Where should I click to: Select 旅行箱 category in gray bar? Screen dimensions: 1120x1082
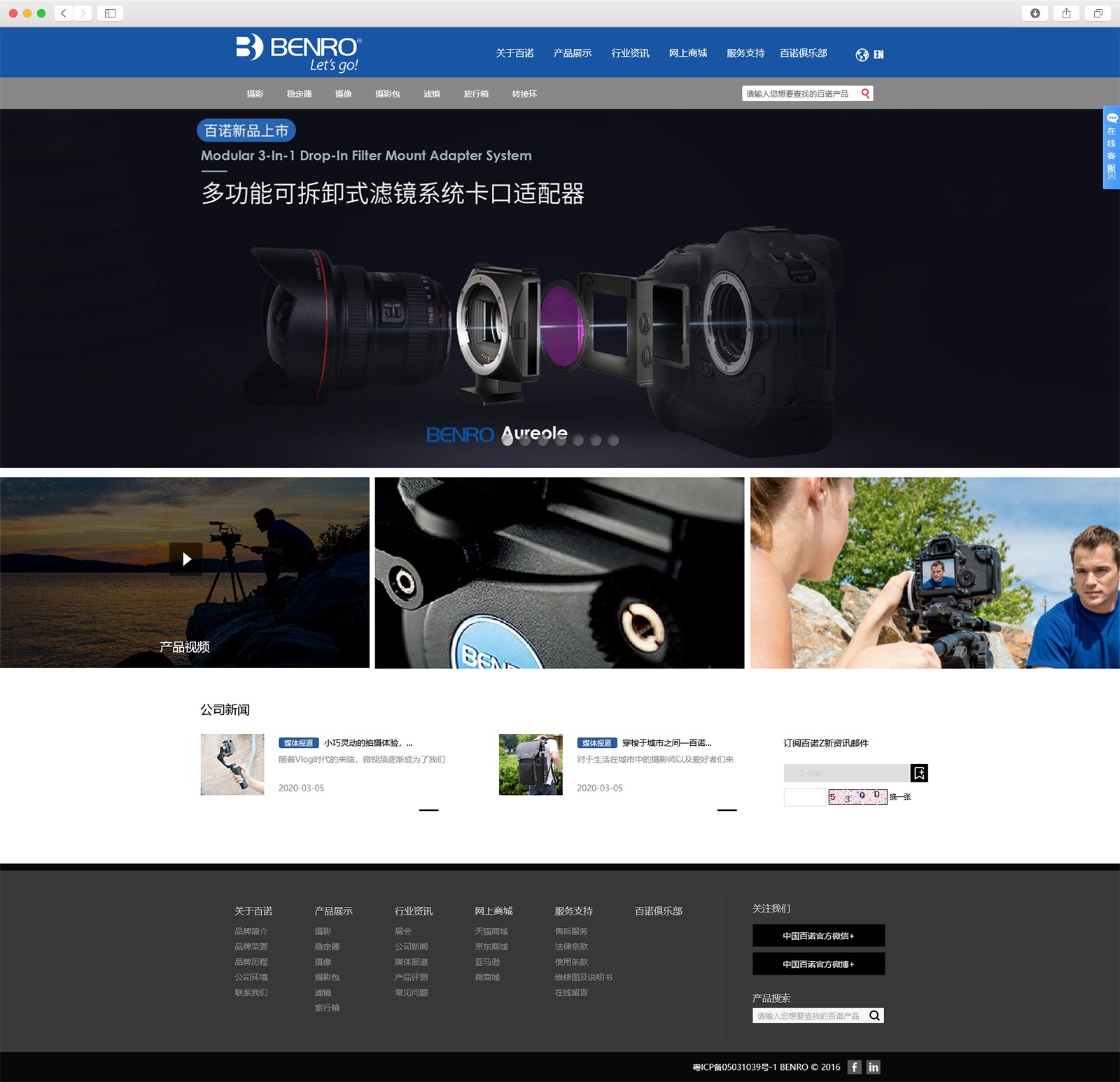476,94
